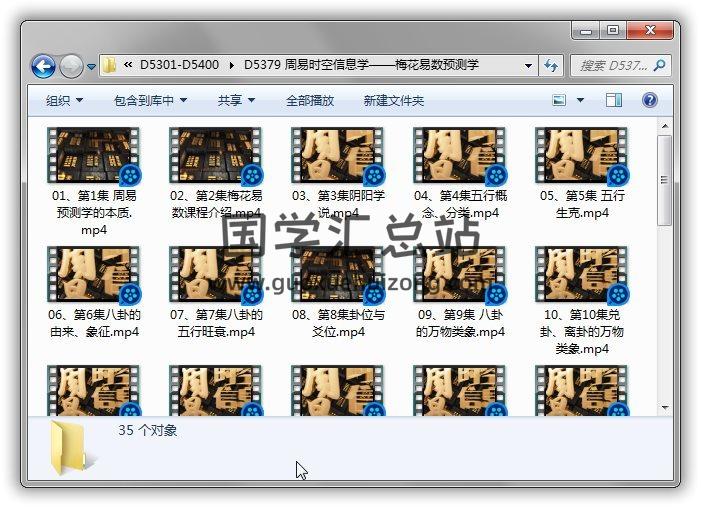Select video 08、第8集卦位与爻位.mp4

[x=338, y=292]
